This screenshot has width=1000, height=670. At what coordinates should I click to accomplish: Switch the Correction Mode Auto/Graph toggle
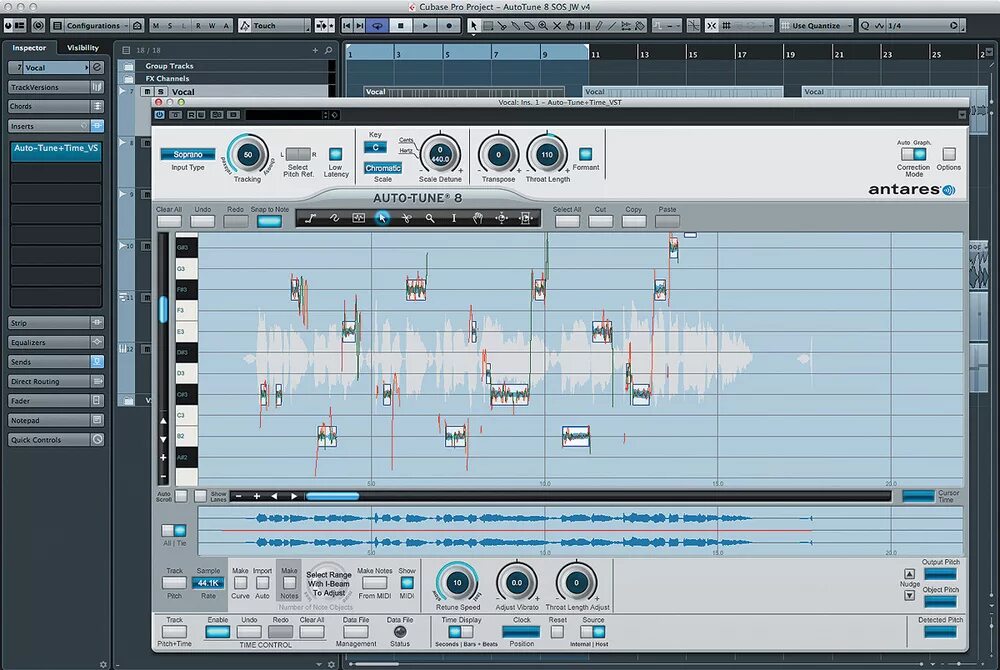[x=913, y=154]
